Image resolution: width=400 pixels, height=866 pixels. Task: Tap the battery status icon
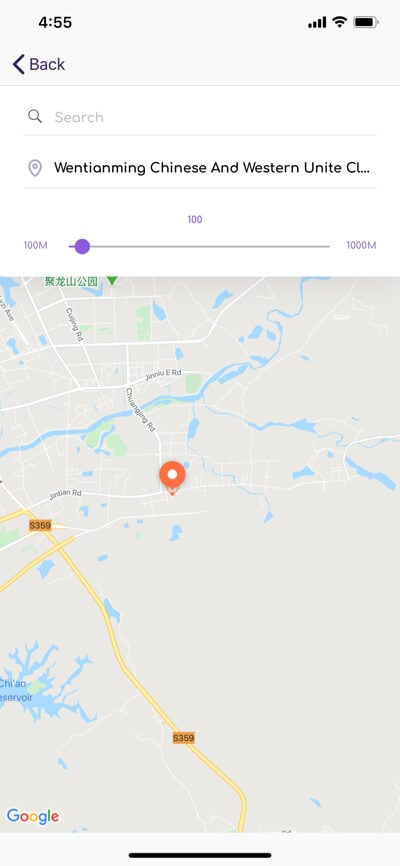(x=366, y=23)
